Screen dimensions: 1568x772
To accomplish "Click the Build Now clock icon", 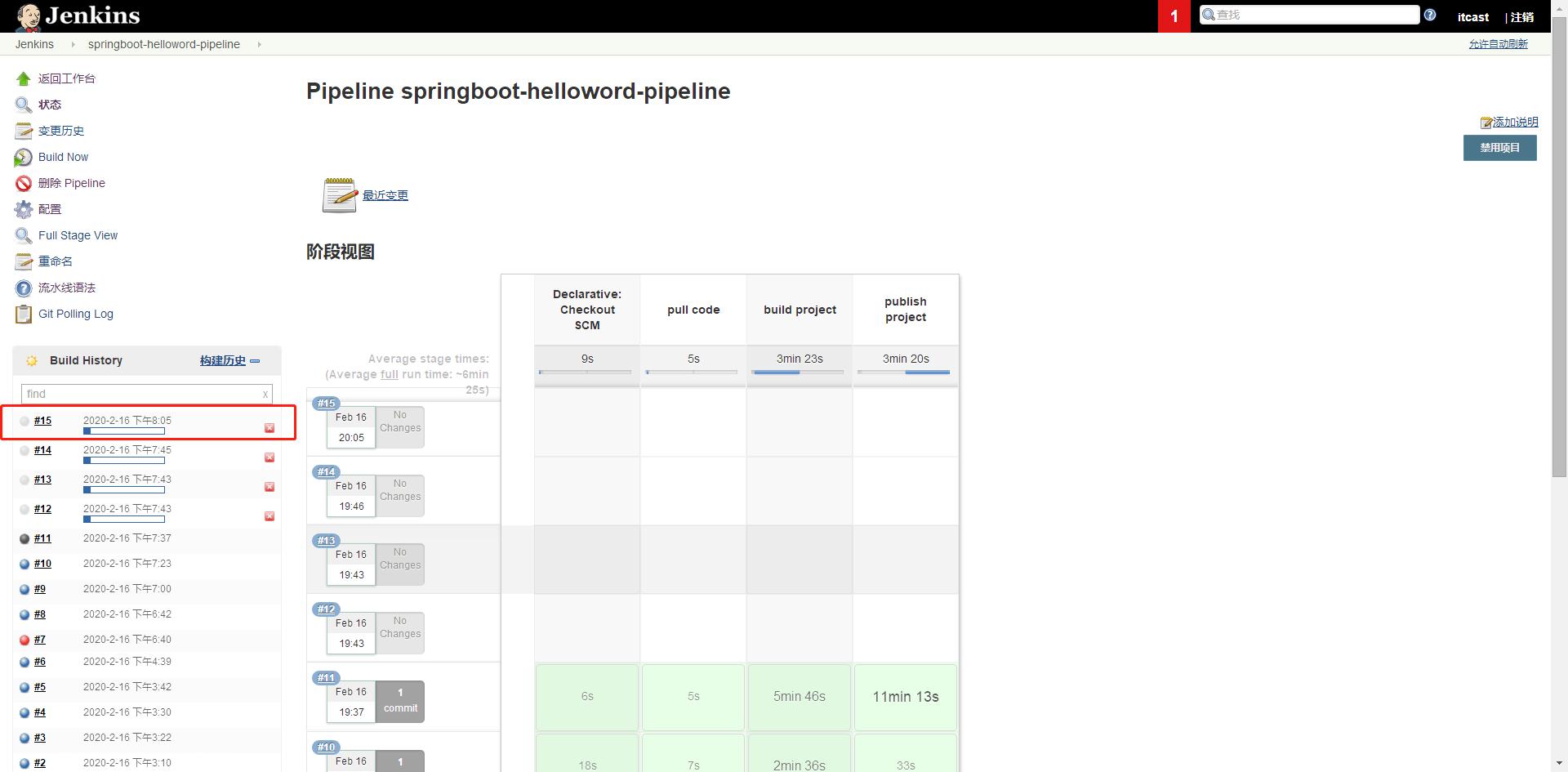I will [24, 158].
